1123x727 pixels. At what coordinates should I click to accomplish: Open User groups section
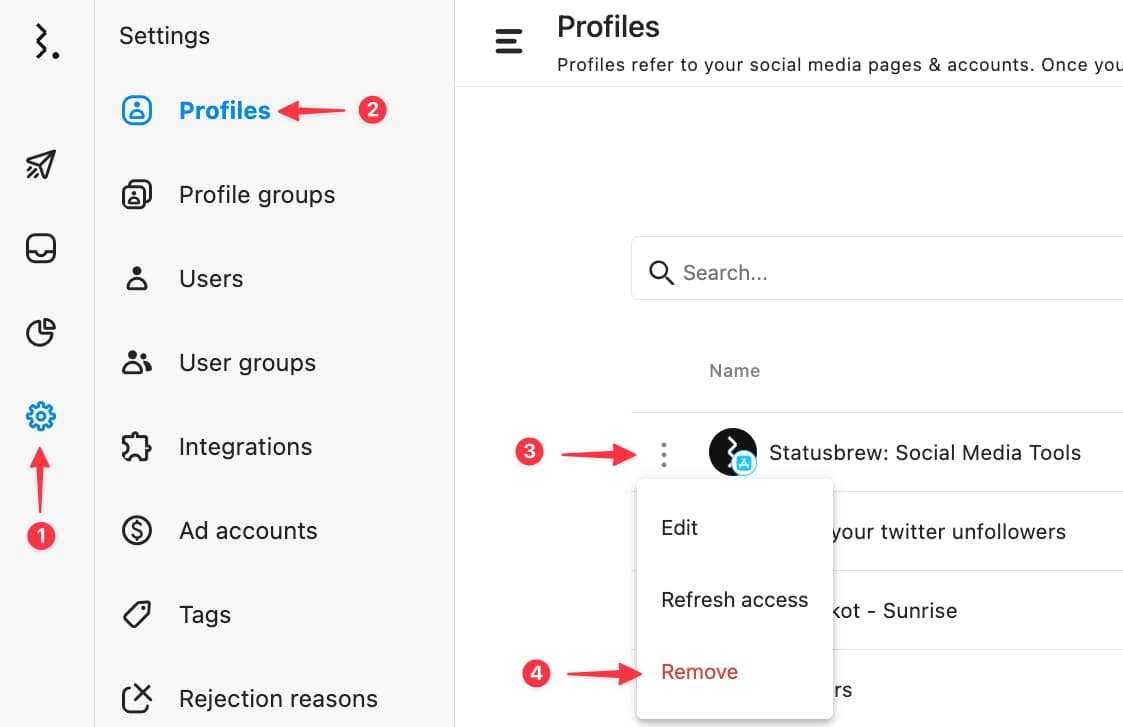point(247,363)
